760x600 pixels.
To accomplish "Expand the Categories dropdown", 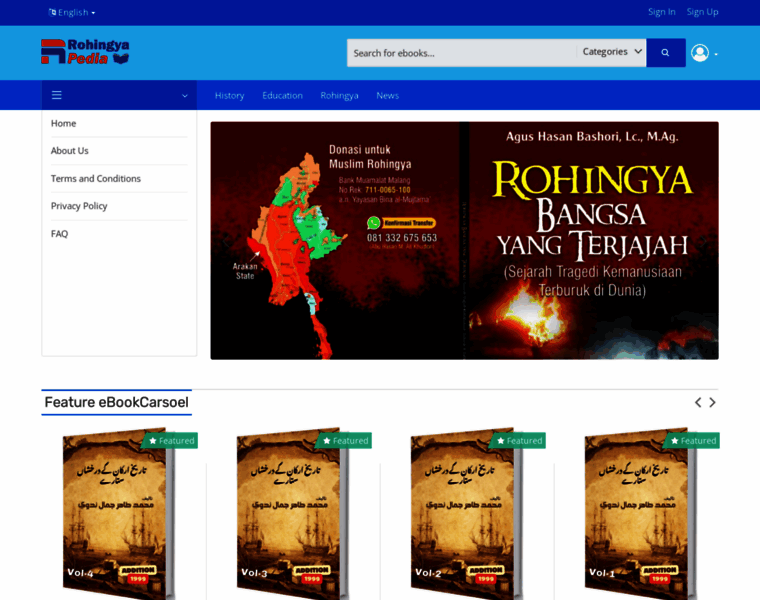I will 612,52.
